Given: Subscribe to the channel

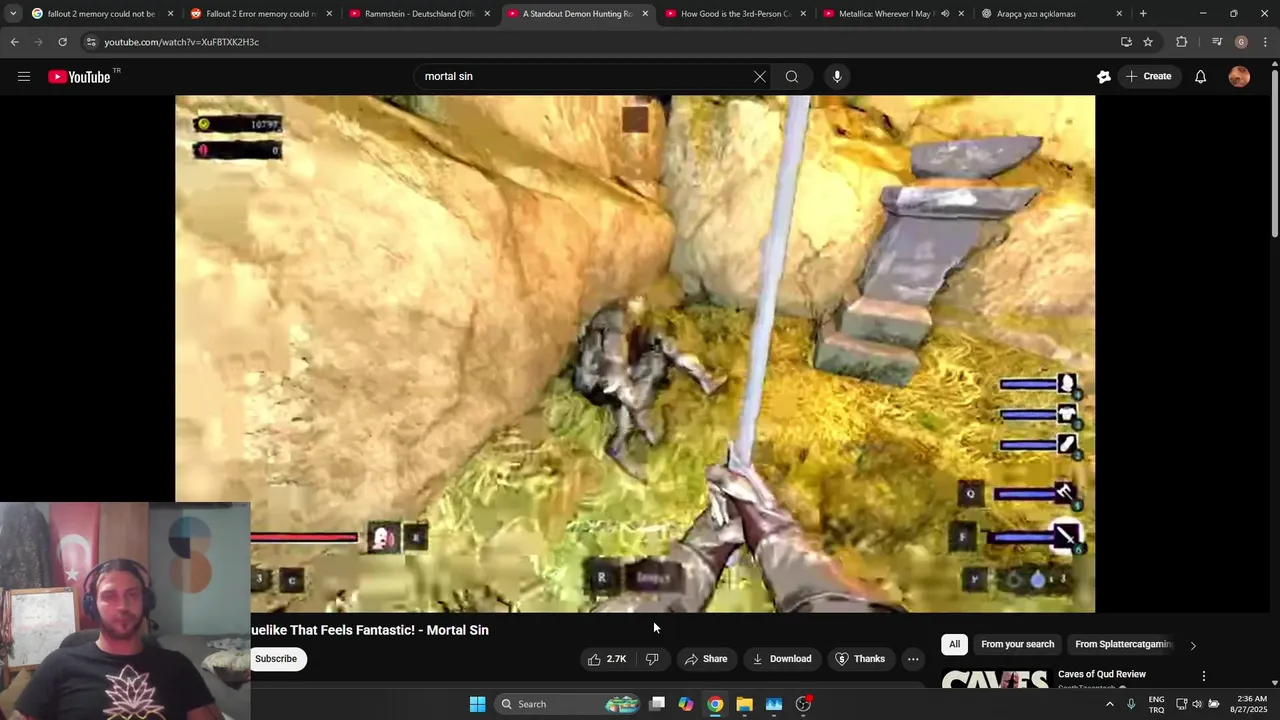Looking at the screenshot, I should tap(276, 659).
